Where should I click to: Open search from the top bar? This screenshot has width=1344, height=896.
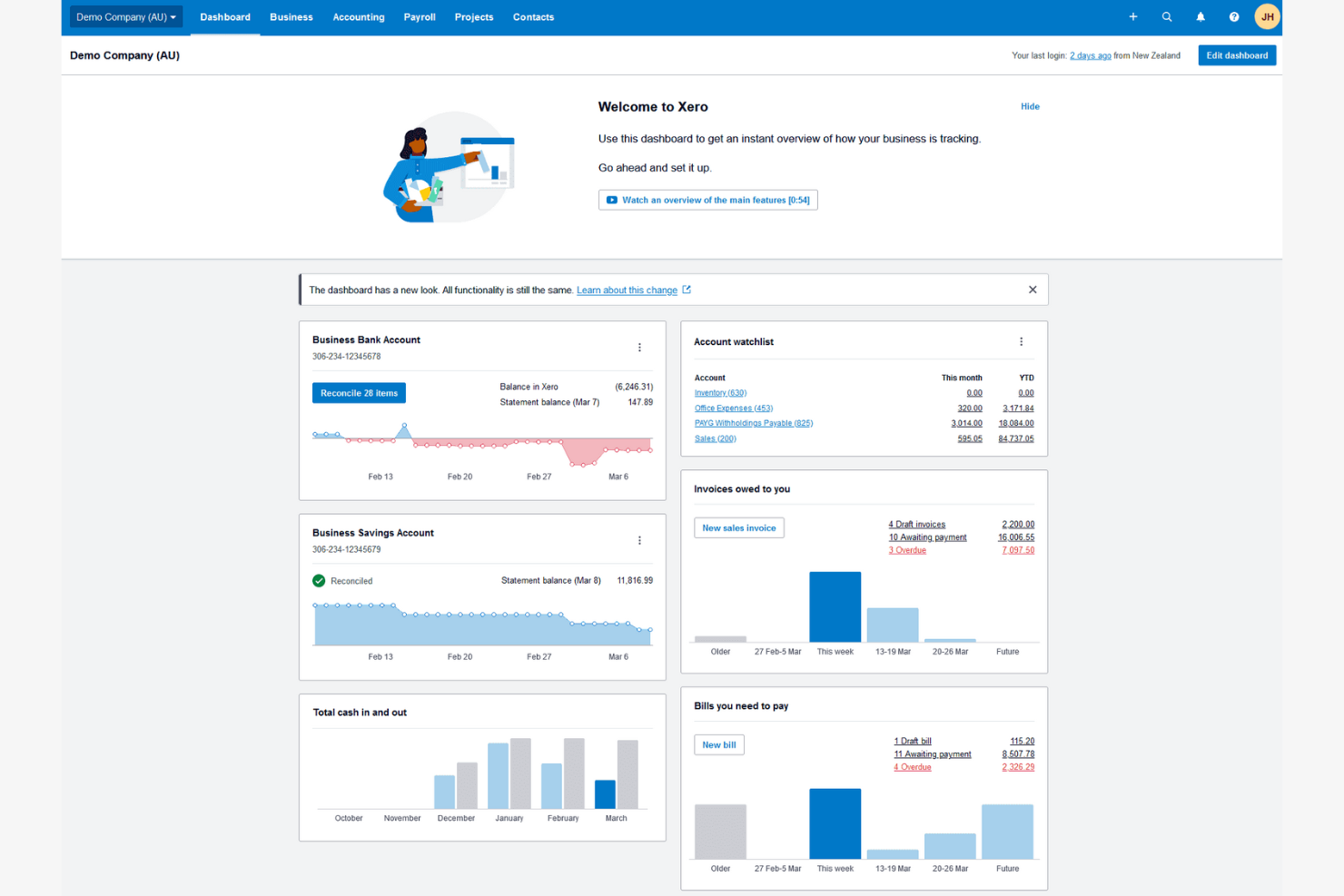click(1166, 16)
